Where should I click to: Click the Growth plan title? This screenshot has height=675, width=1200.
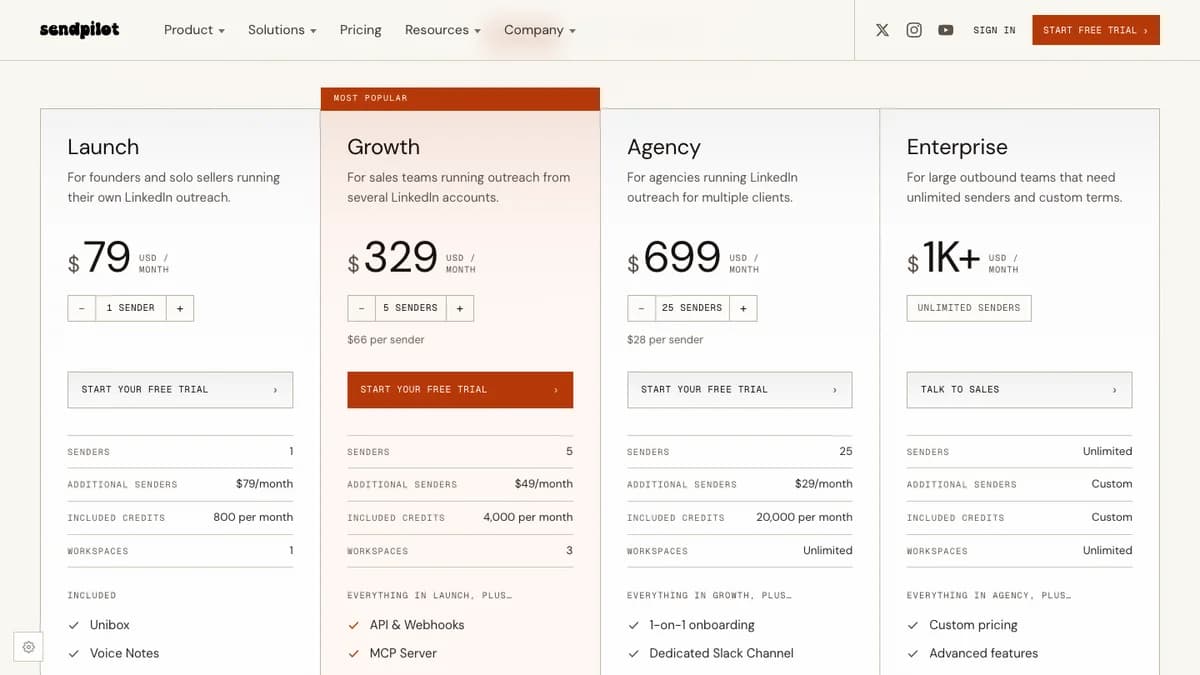click(383, 147)
